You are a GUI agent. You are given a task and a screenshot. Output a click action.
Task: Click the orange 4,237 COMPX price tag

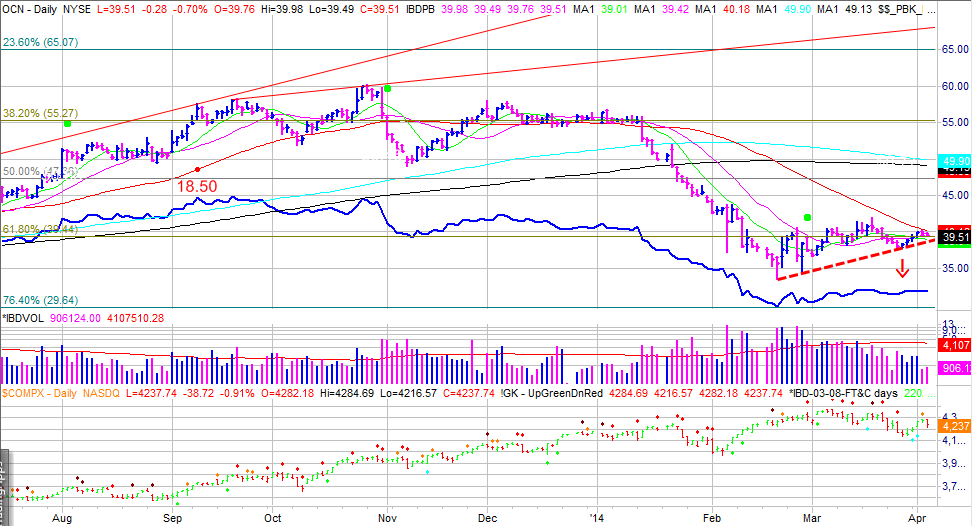[x=956, y=426]
